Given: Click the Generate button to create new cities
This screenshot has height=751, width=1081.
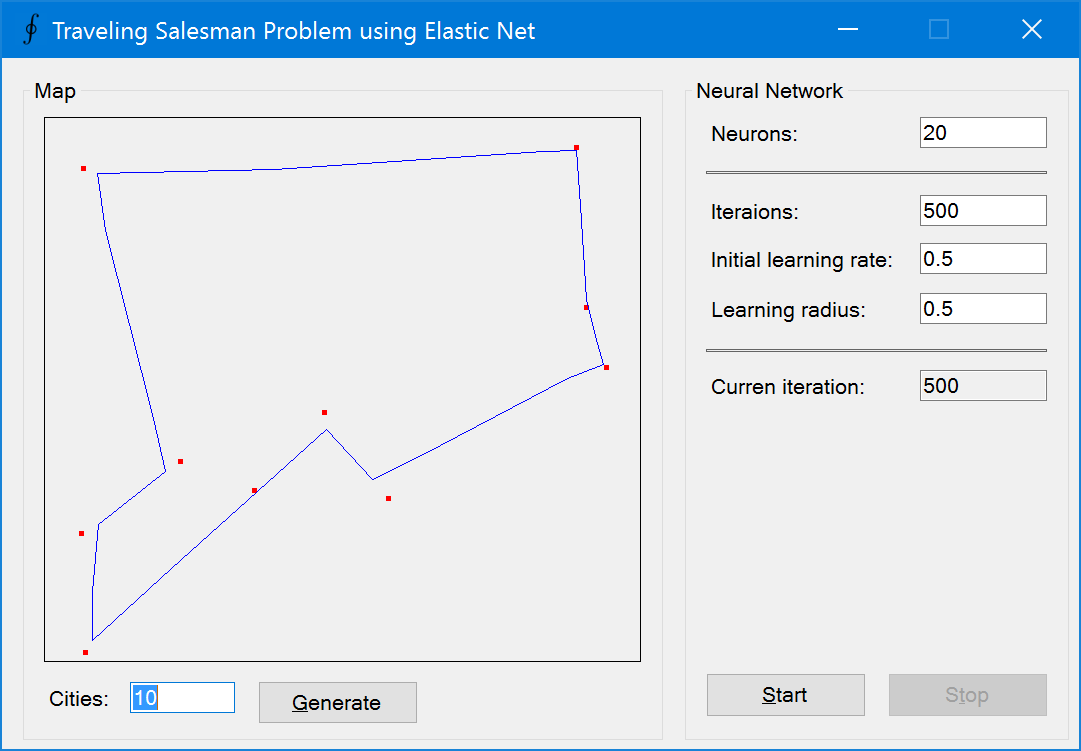Looking at the screenshot, I should pos(337,702).
